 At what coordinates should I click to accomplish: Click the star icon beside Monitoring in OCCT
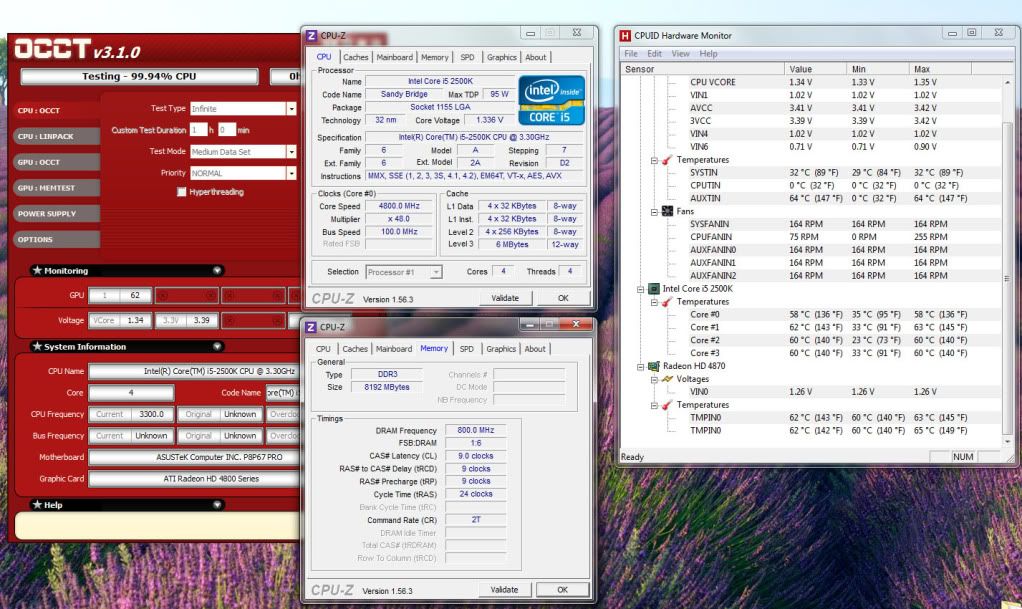pyautogui.click(x=37, y=270)
